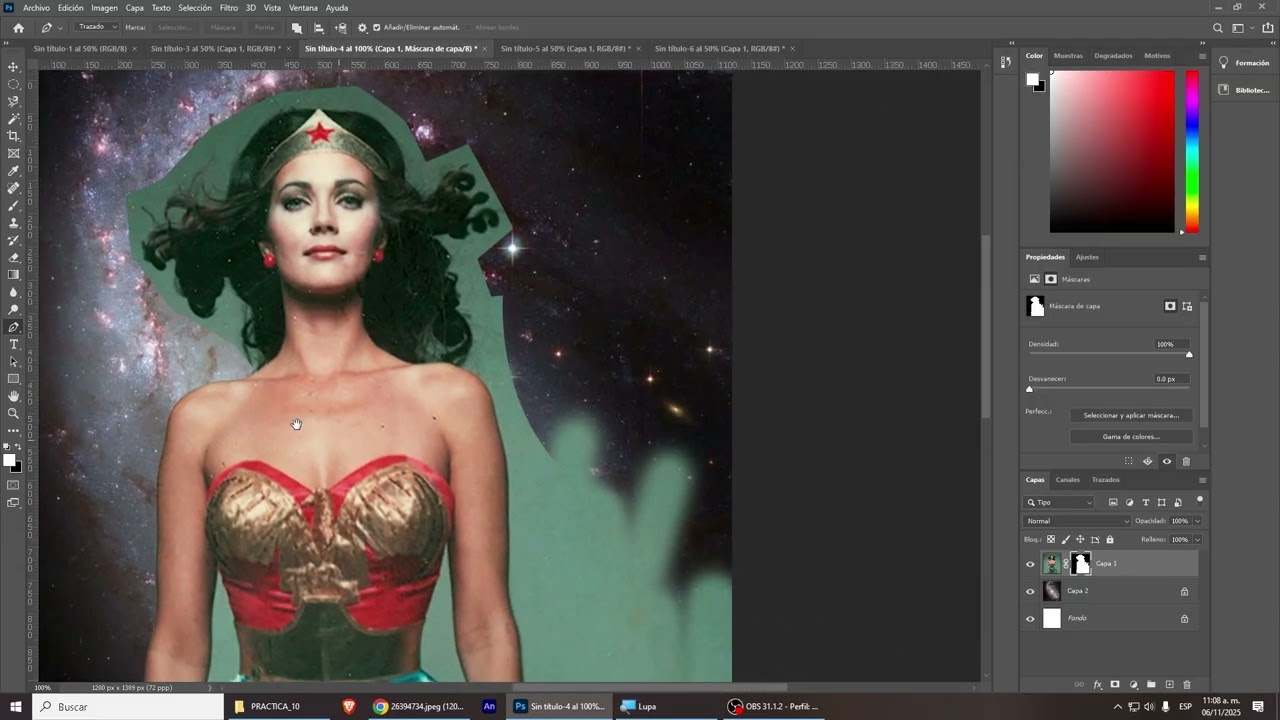Create new adjustment layer icon
The width and height of the screenshot is (1280, 720).
coord(1133,685)
